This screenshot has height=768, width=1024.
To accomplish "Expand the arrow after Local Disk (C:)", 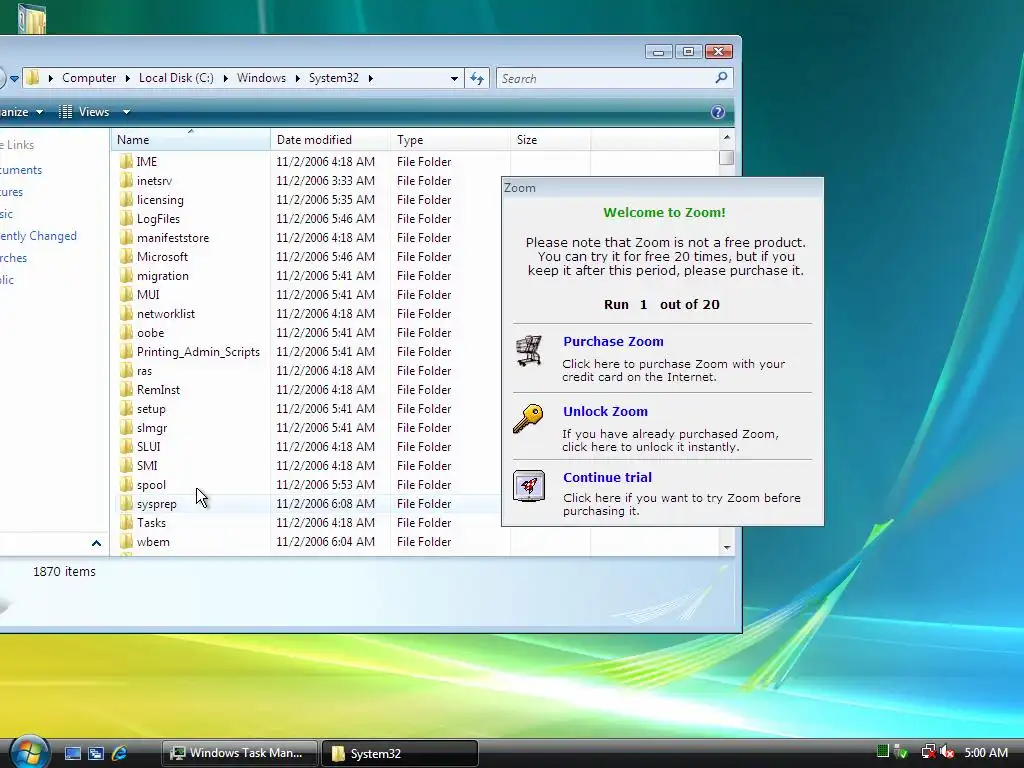I will 225,78.
